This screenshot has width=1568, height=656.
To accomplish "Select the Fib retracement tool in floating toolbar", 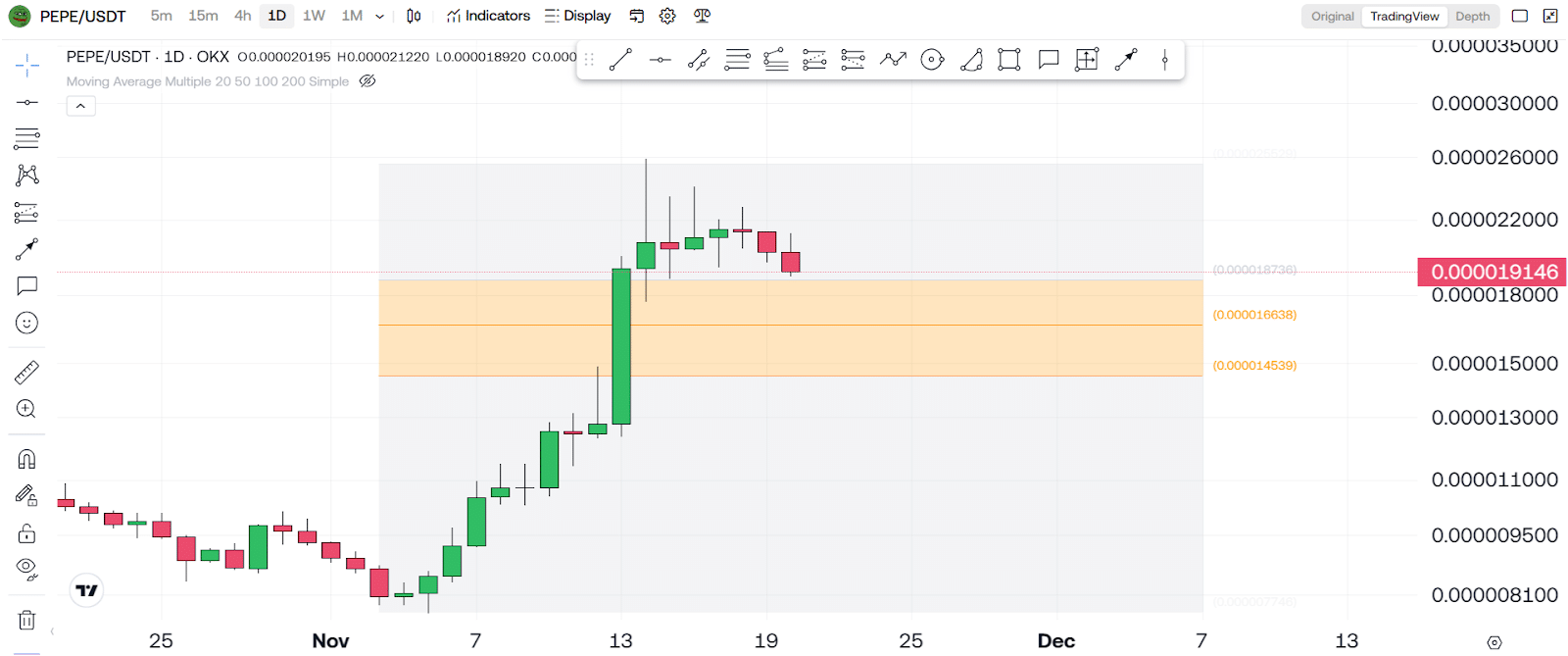I will pos(737,60).
